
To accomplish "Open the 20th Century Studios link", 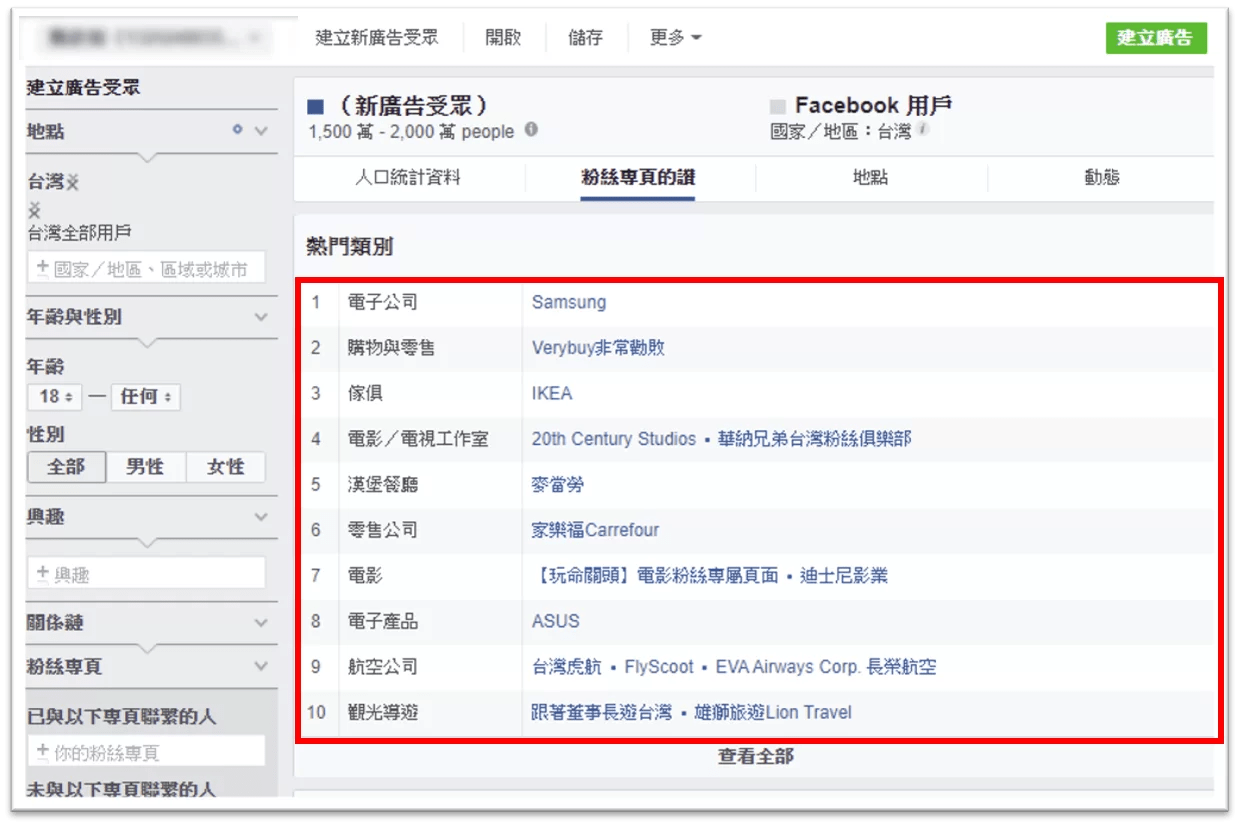I will 614,439.
